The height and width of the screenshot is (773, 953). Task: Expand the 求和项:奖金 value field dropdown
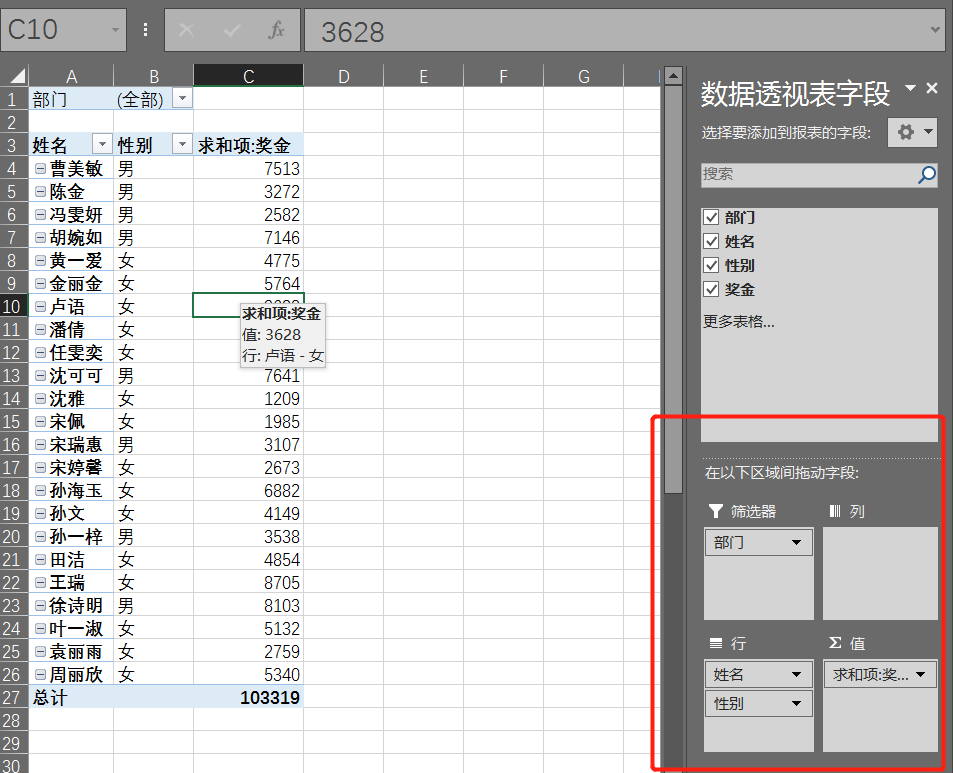[x=921, y=674]
